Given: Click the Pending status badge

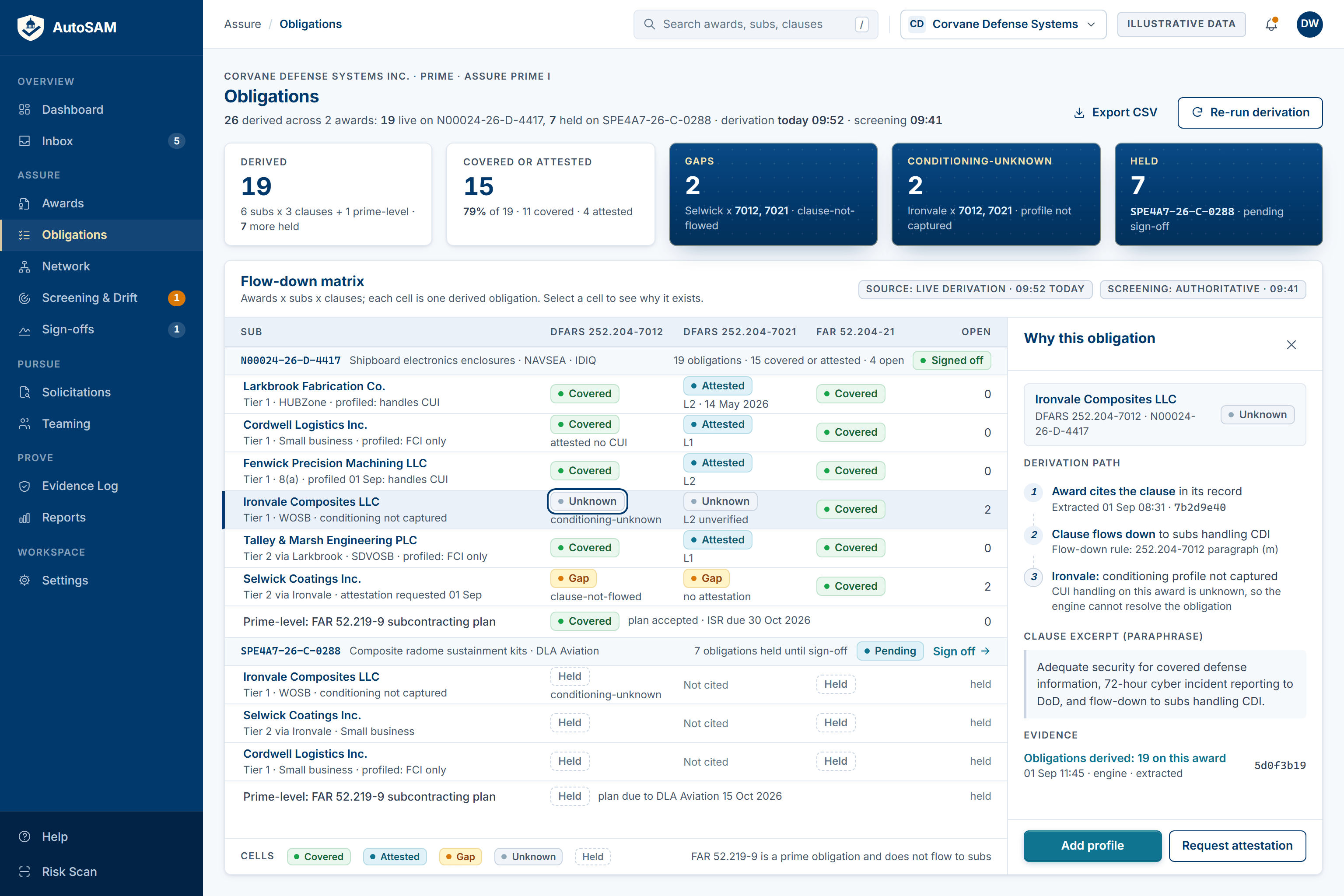Looking at the screenshot, I should tap(890, 651).
